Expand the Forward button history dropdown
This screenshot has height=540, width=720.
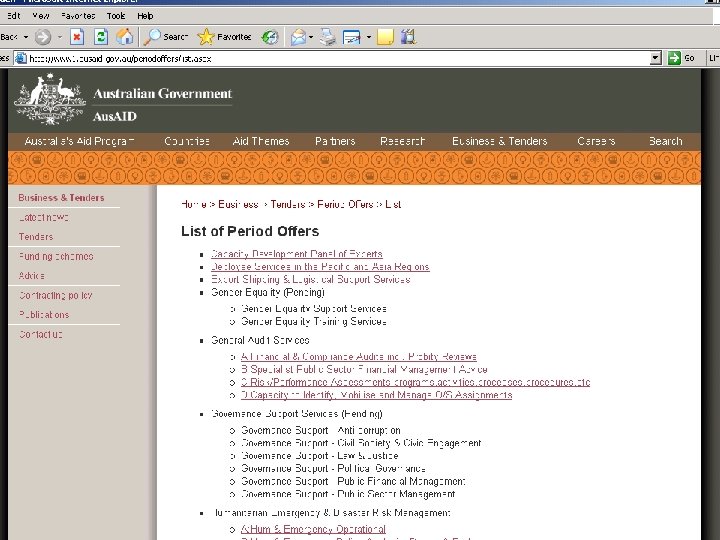60,37
